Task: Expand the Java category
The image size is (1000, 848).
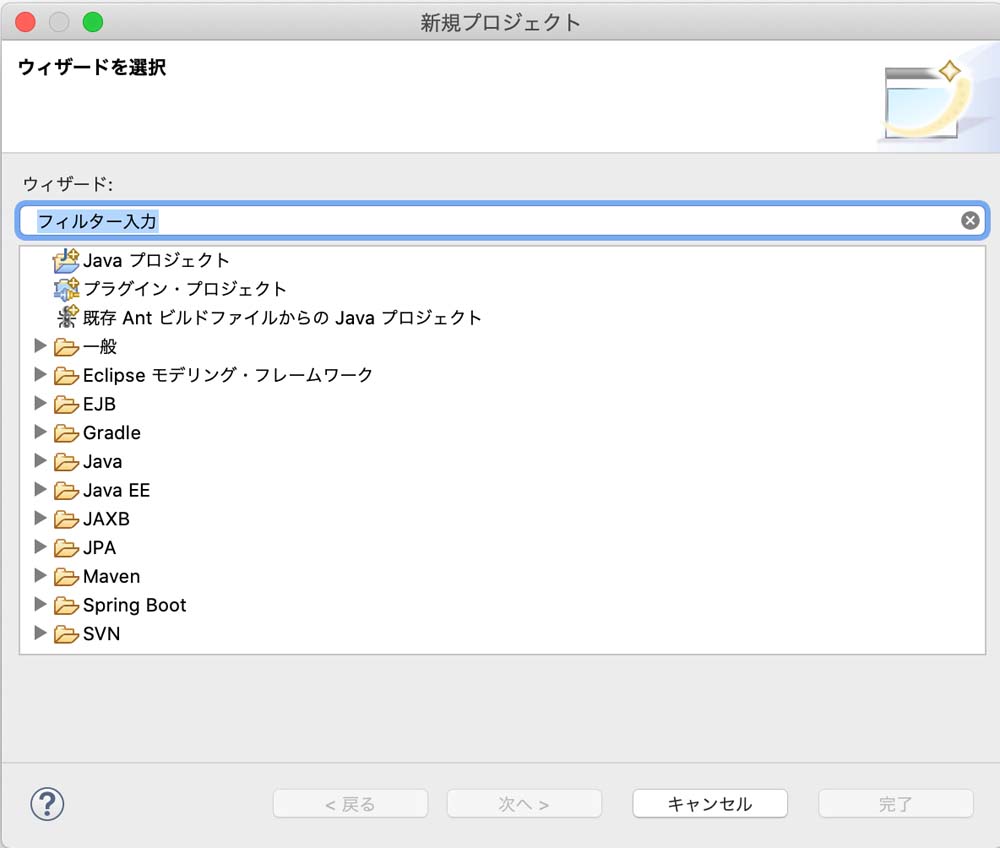Action: point(40,460)
